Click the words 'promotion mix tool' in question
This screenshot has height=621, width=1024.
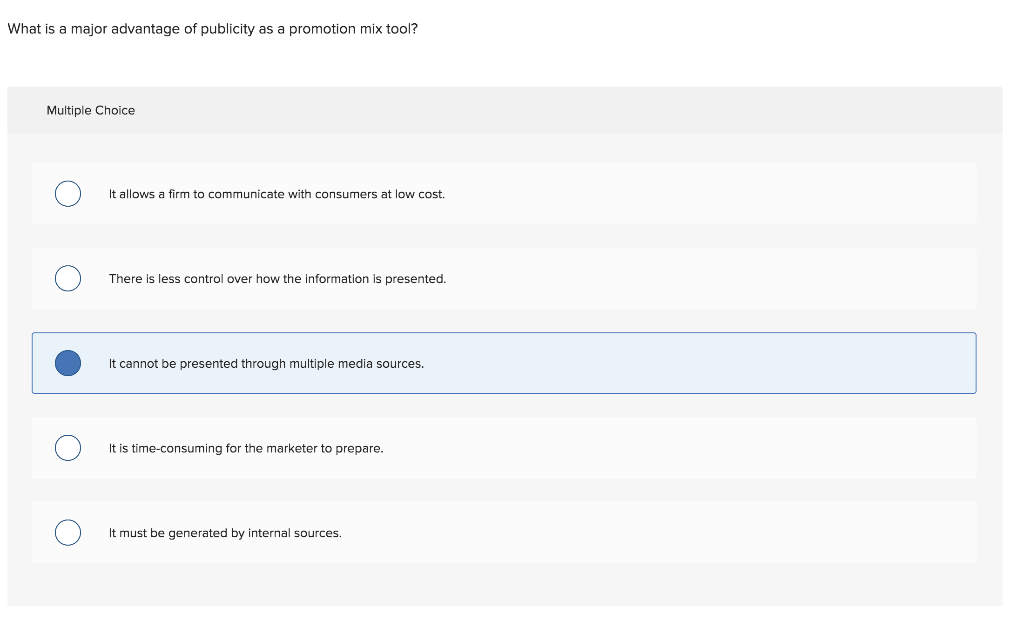pyautogui.click(x=350, y=29)
